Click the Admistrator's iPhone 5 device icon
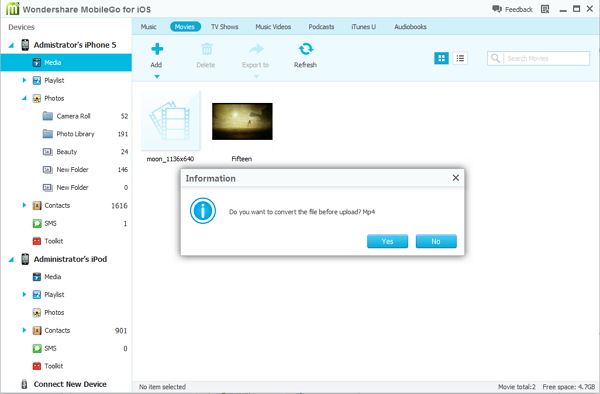 tap(25, 45)
